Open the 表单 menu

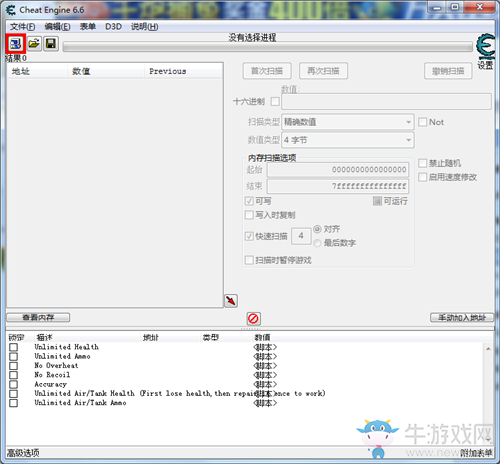tap(88, 27)
